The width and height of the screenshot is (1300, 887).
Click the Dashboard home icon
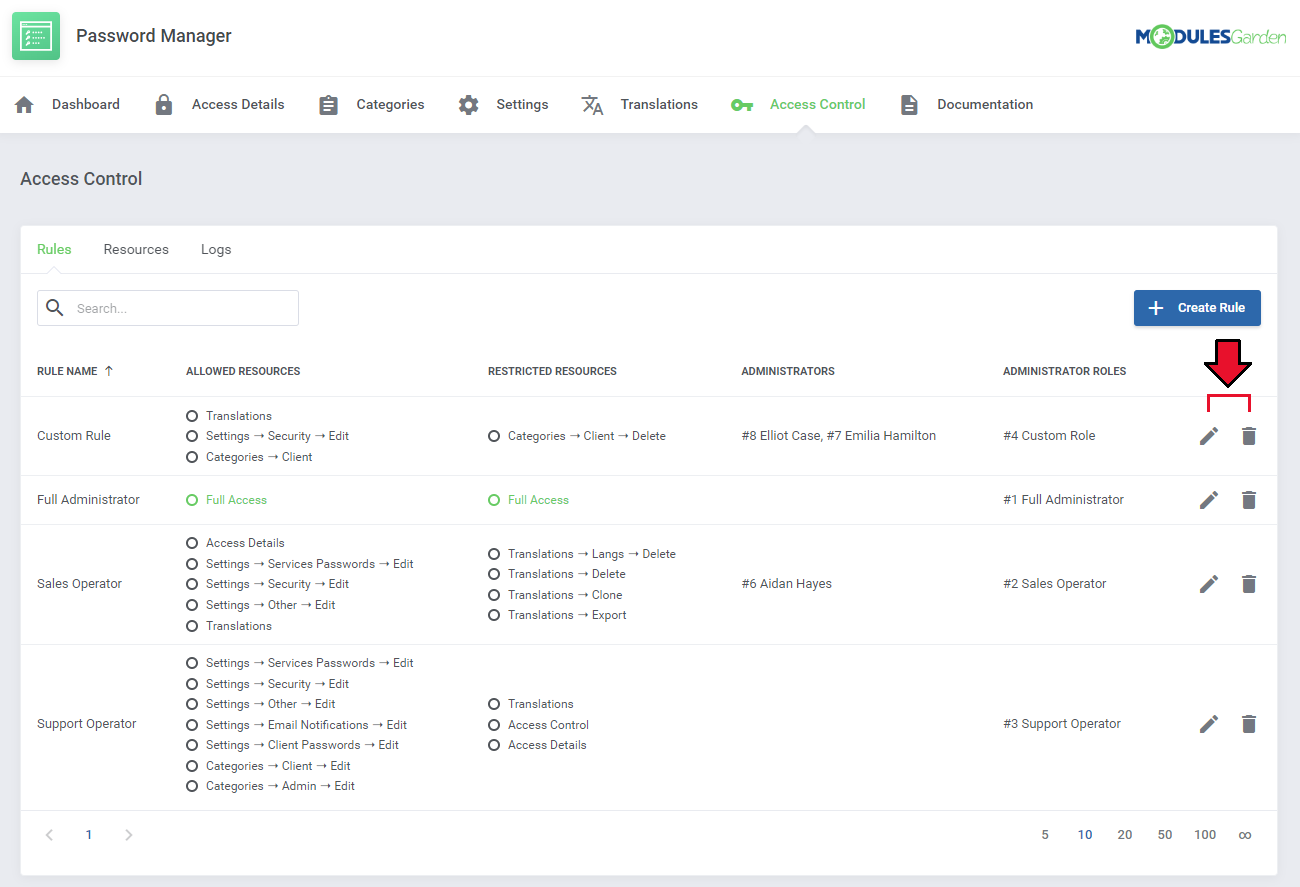coord(24,105)
